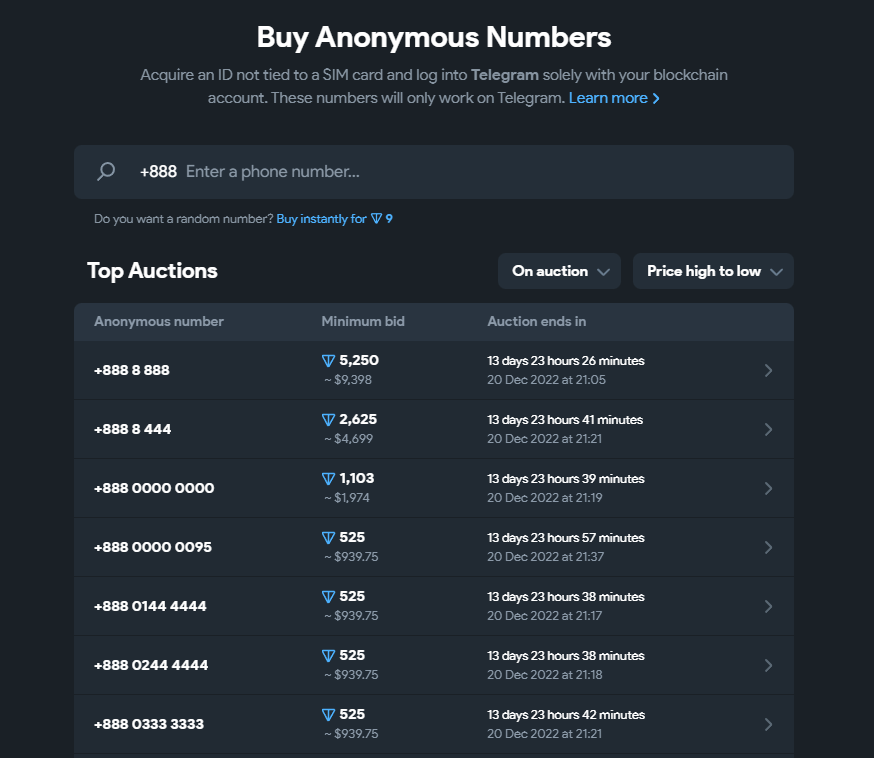Sort by the Minimum bid column header

[363, 322]
